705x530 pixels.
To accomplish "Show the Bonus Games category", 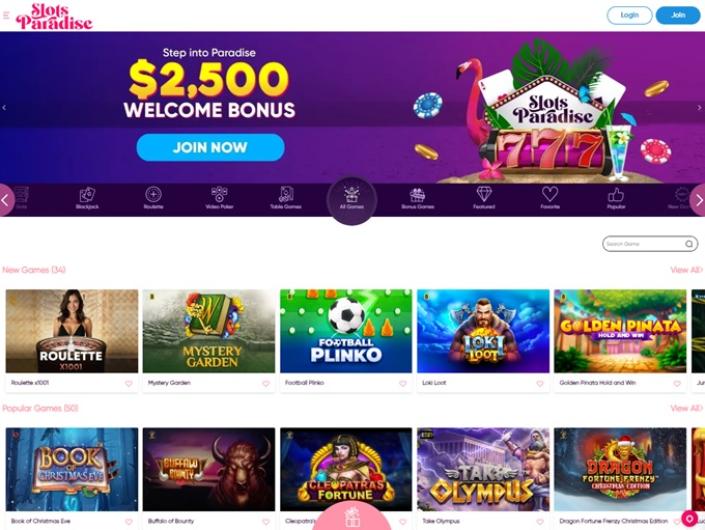I will click(418, 198).
